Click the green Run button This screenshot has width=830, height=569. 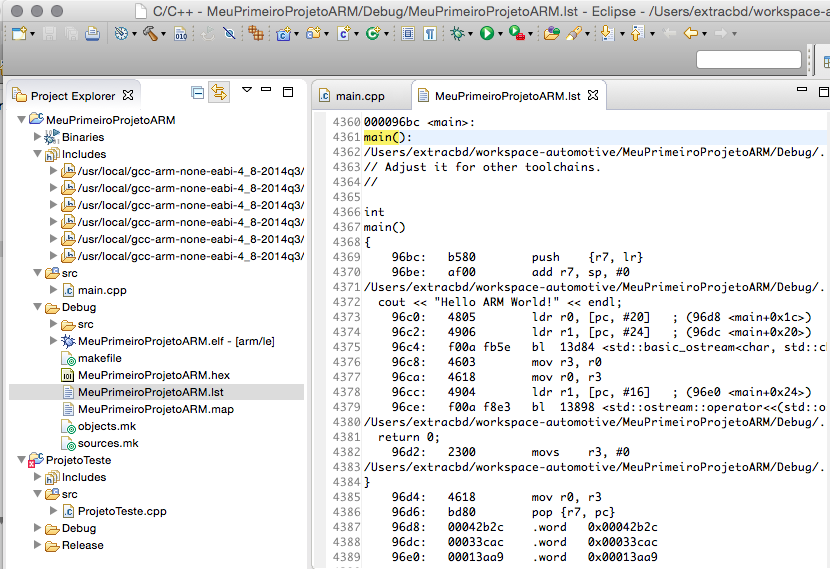486,34
